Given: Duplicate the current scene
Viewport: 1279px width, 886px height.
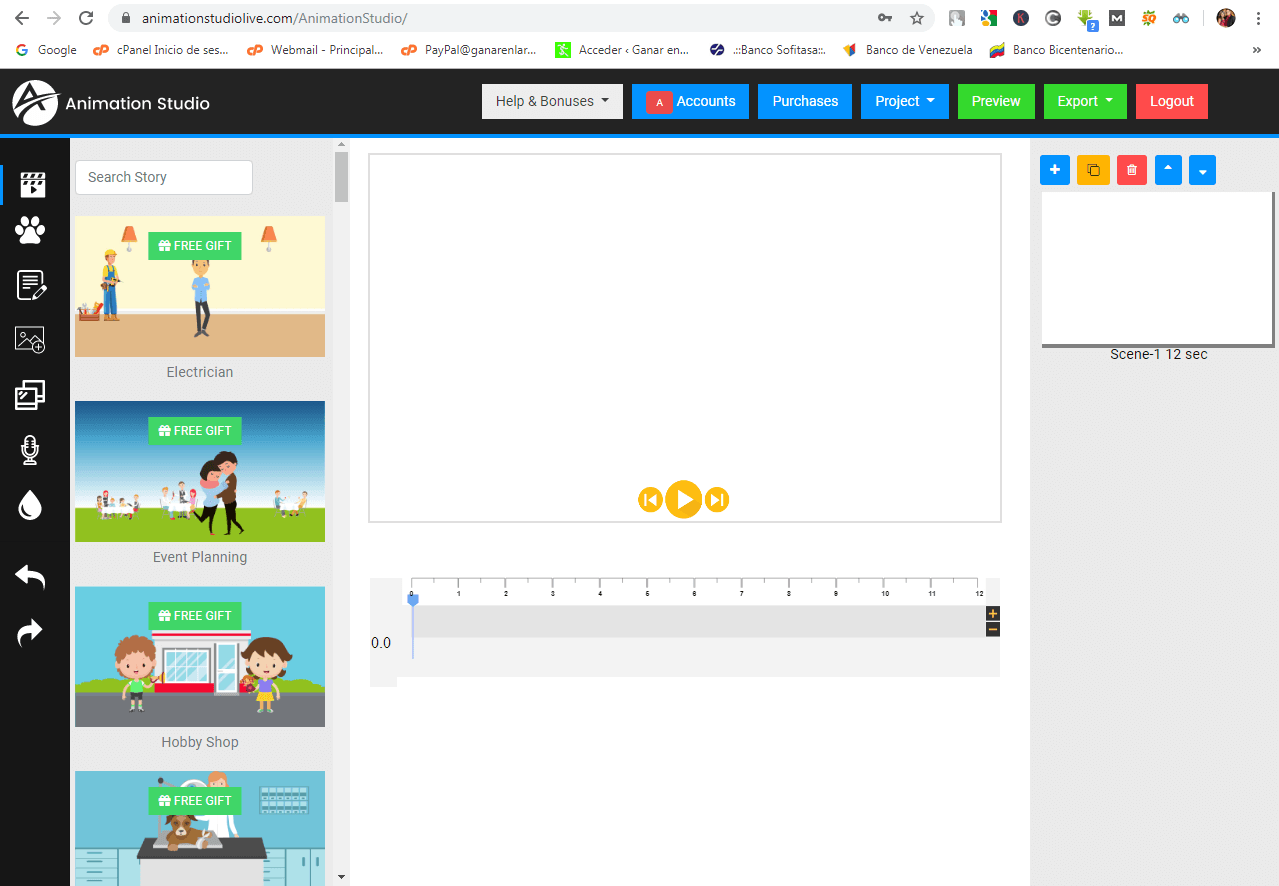Looking at the screenshot, I should coord(1093,170).
